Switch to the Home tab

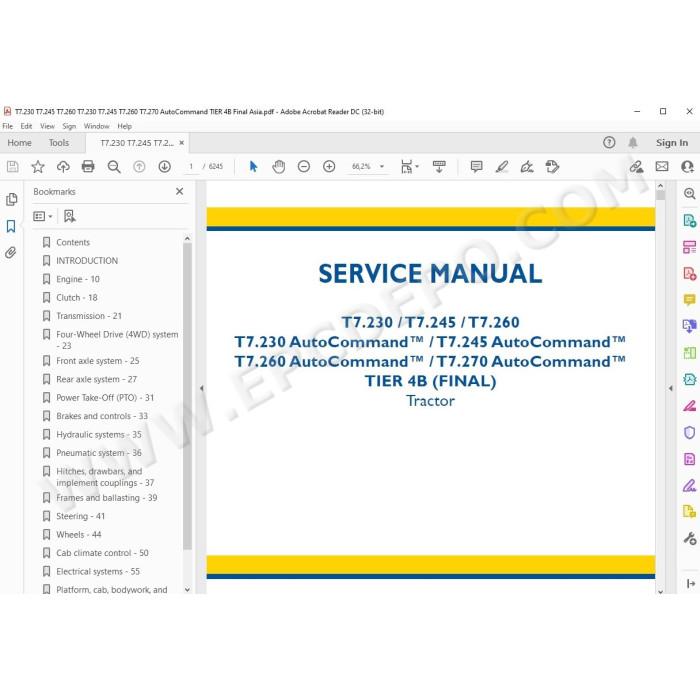(20, 143)
